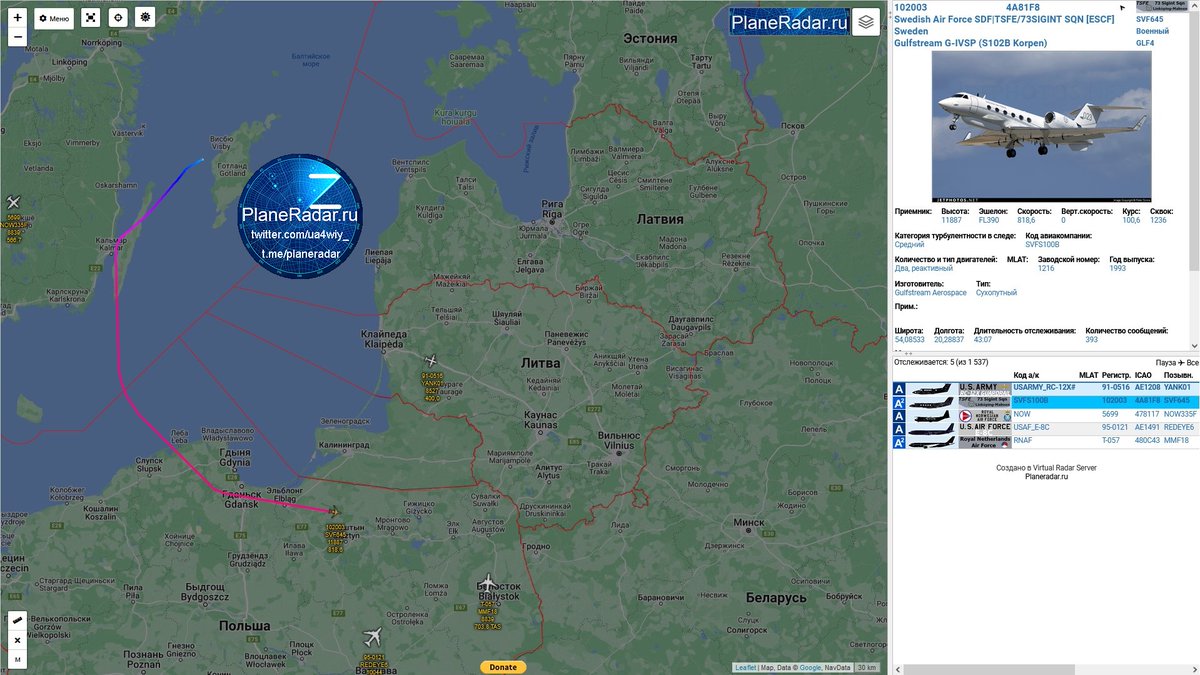Click the A2 wake category icon of RNAF row

point(899,441)
